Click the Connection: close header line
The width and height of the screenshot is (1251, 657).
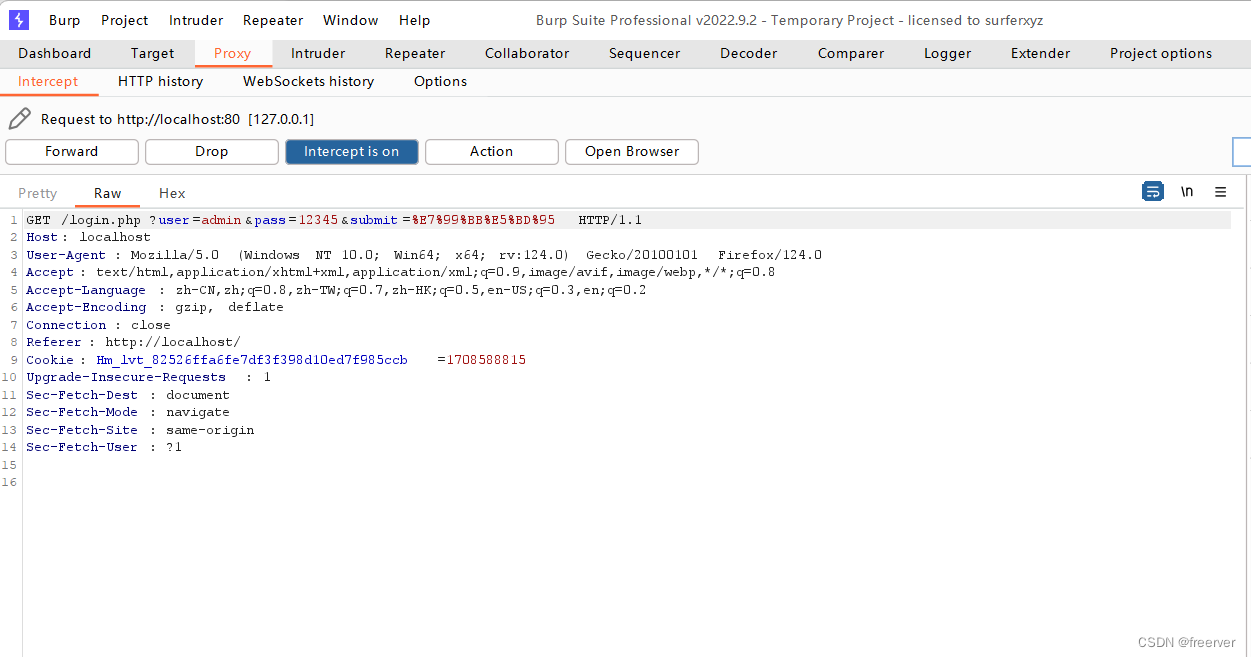98,325
